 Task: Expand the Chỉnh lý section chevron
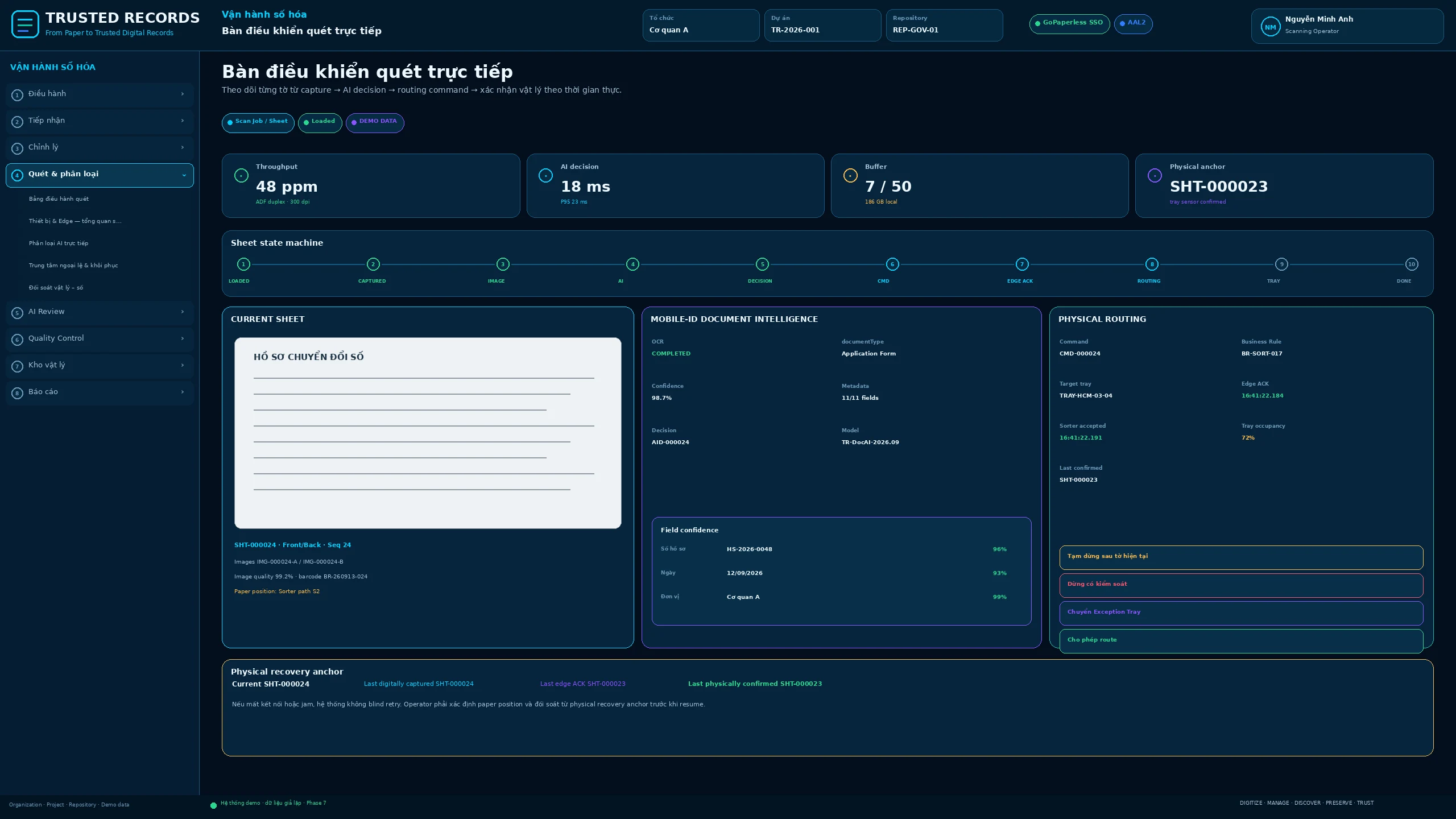183,147
